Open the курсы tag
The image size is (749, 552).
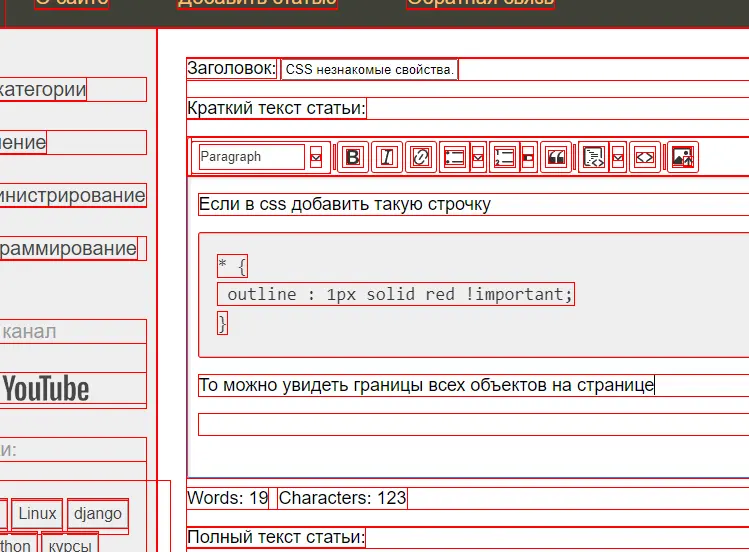pos(70,545)
